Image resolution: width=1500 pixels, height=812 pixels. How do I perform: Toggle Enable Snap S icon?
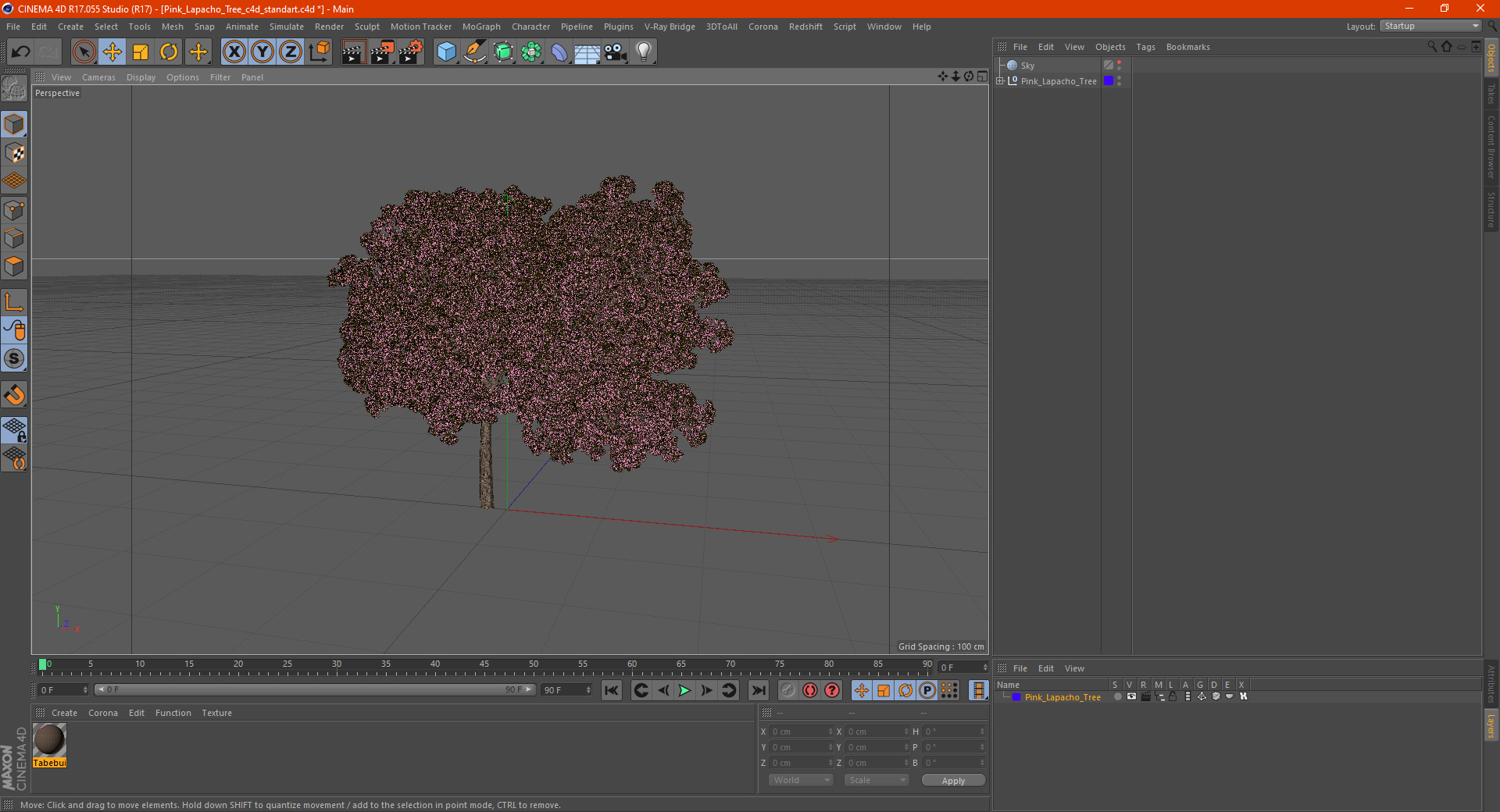point(14,358)
